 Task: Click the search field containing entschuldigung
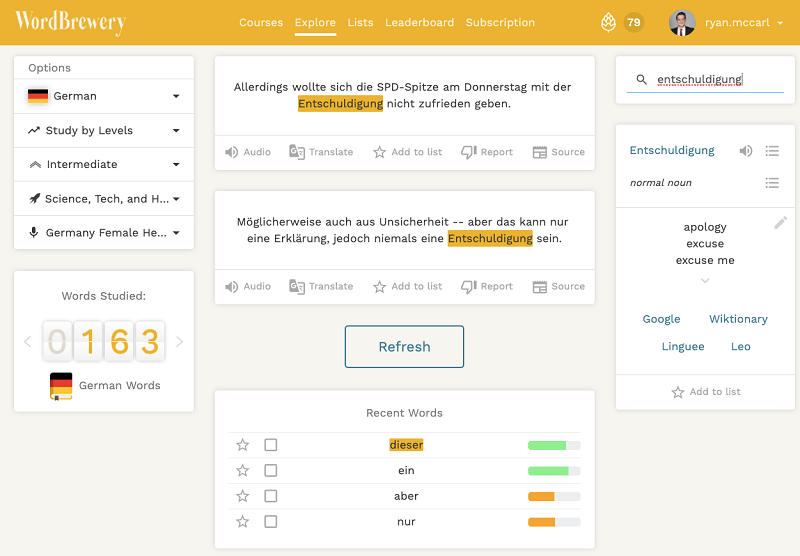[705, 80]
